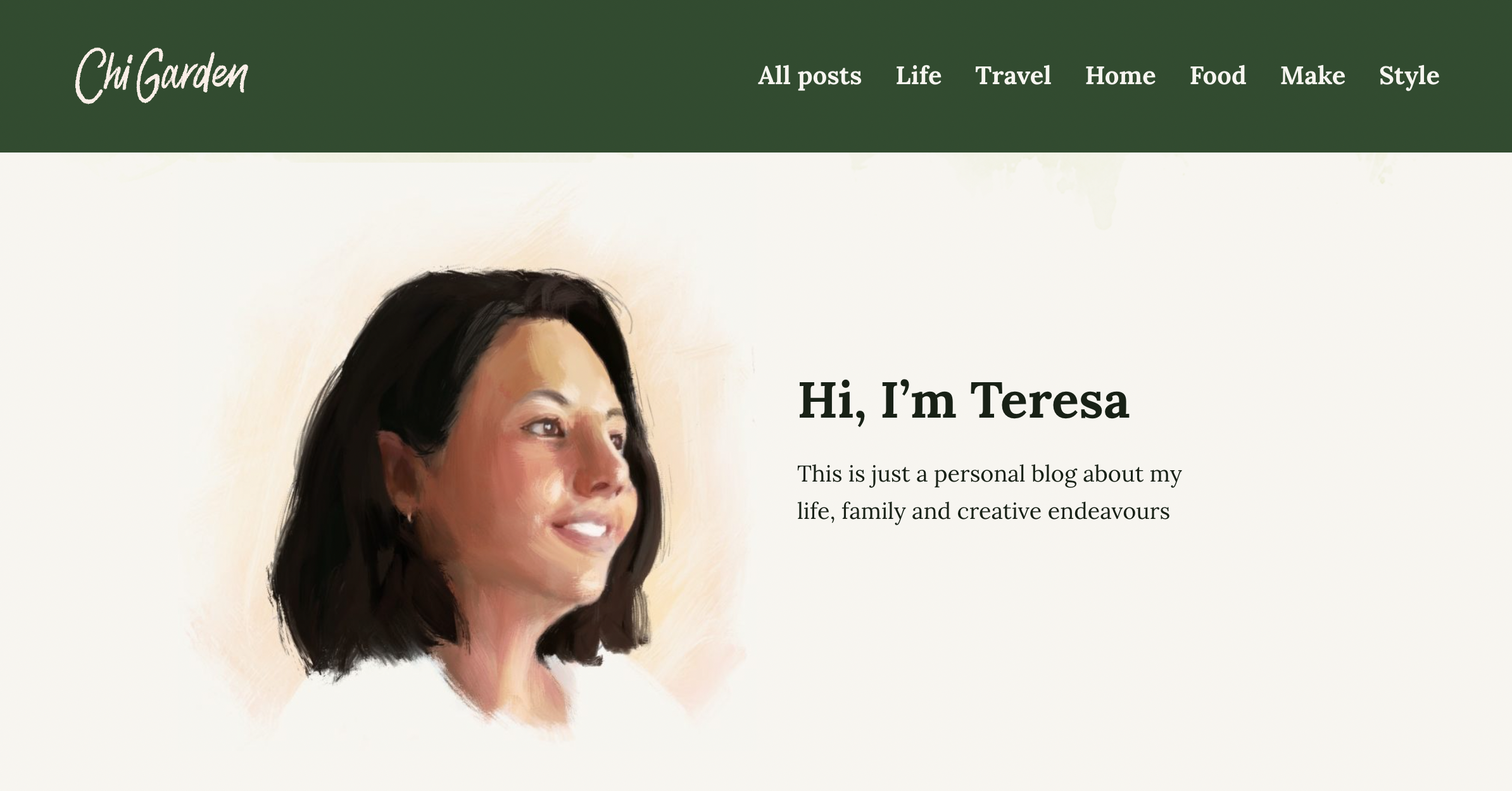Navigate to Style category
The image size is (1512, 791).
click(x=1410, y=75)
